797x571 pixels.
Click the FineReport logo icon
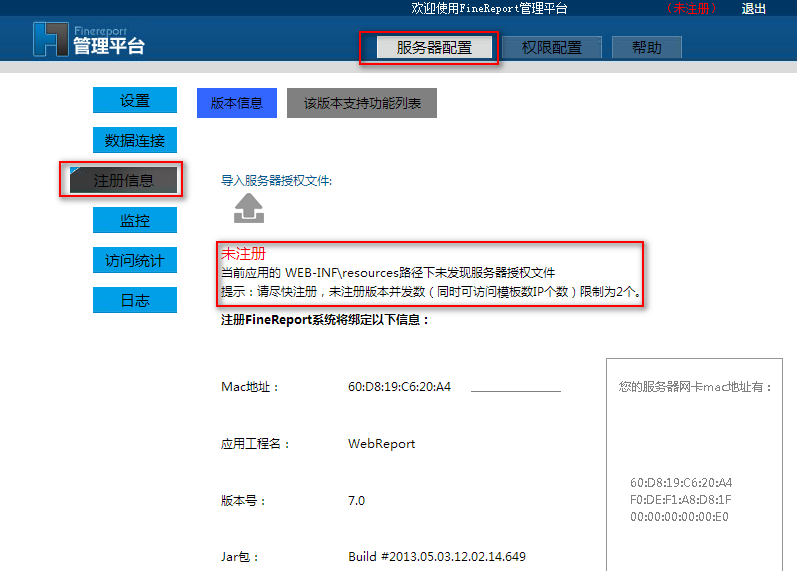click(x=50, y=39)
